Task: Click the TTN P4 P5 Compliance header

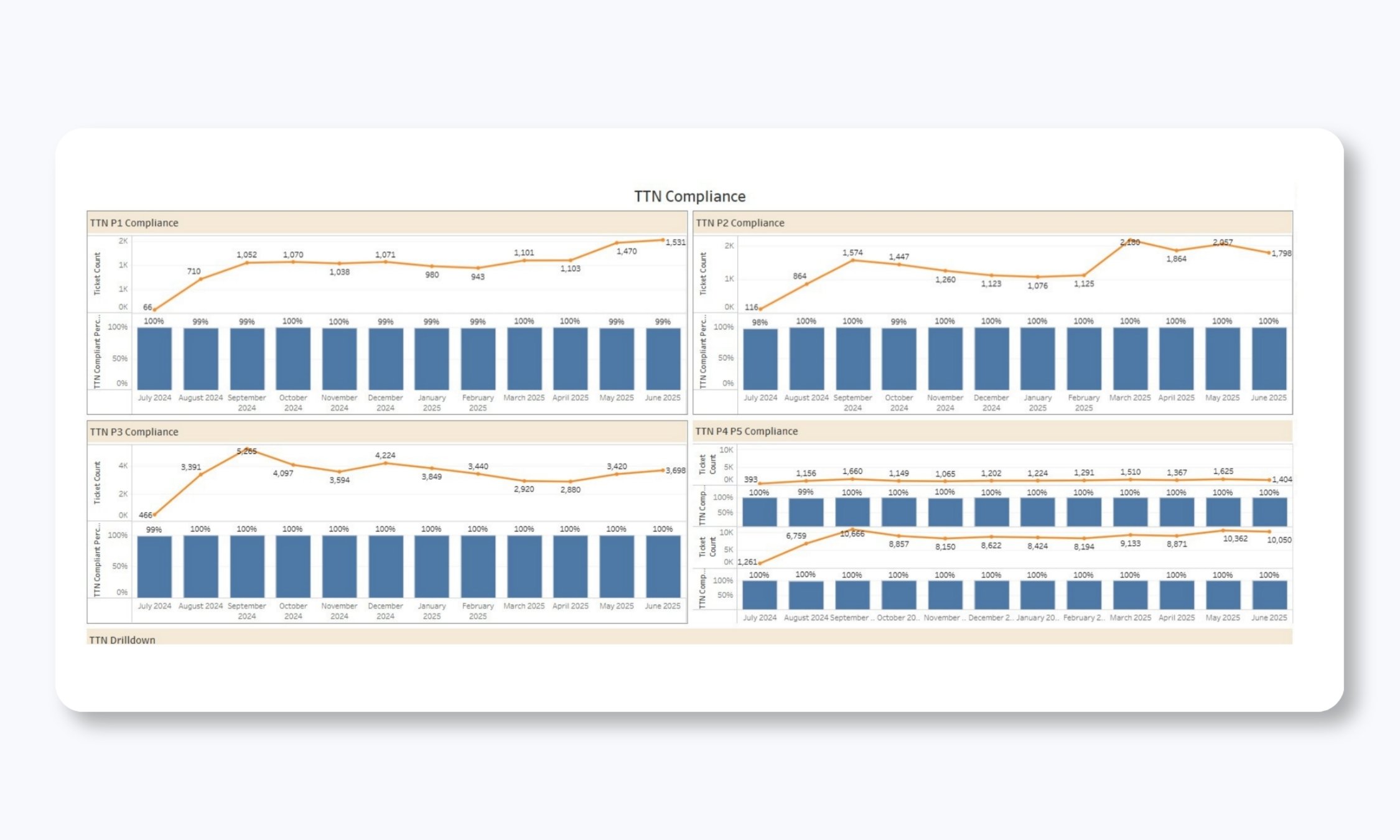Action: pyautogui.click(x=746, y=431)
